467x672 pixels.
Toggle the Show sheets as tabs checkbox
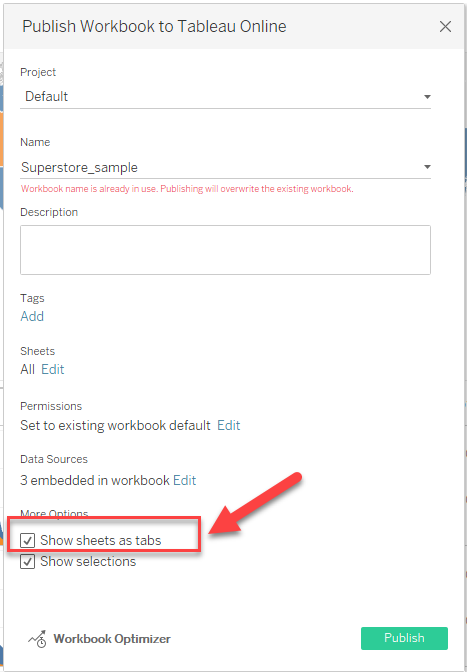coord(27,541)
